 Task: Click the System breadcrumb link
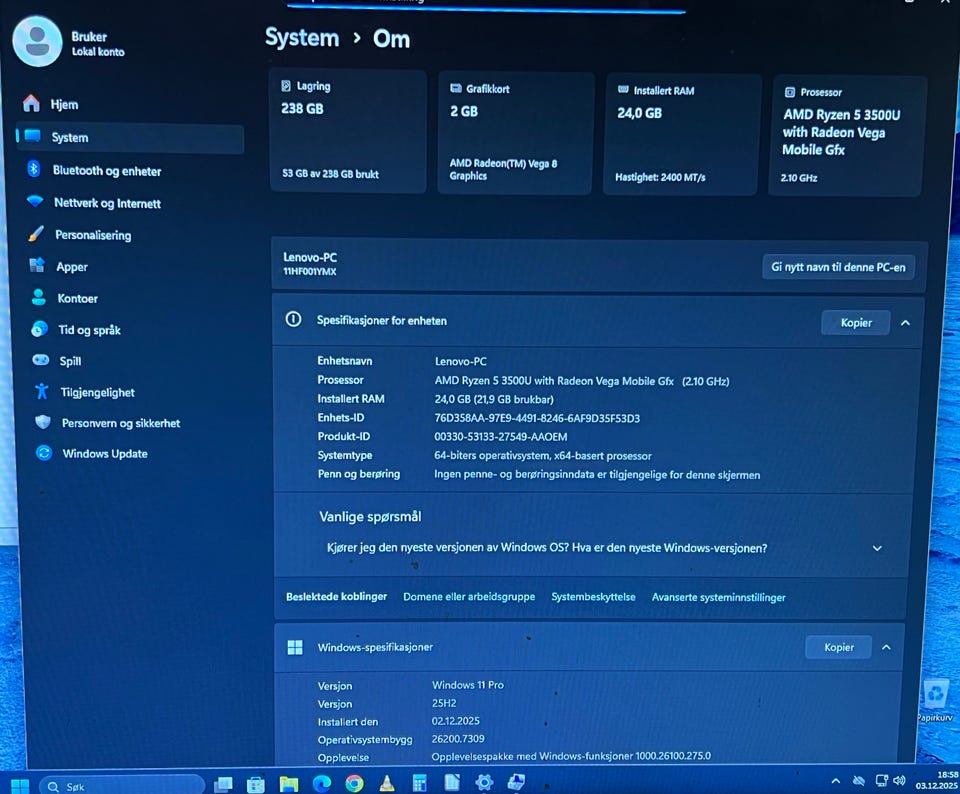tap(302, 38)
